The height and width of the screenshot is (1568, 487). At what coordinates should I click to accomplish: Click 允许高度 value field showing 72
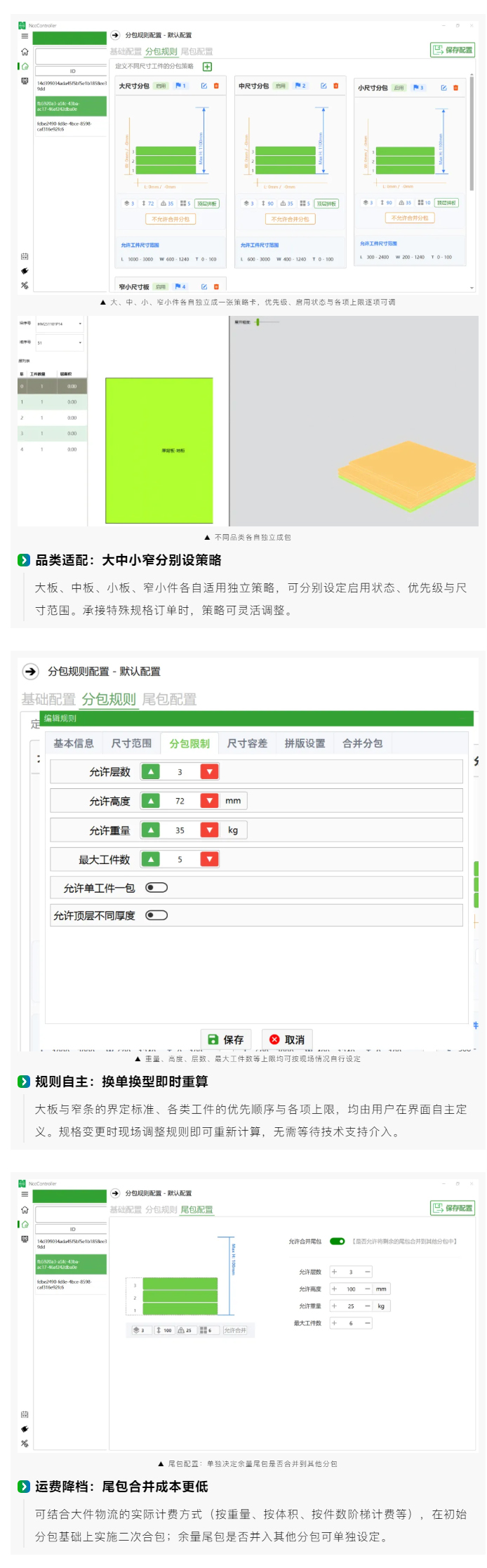(180, 800)
